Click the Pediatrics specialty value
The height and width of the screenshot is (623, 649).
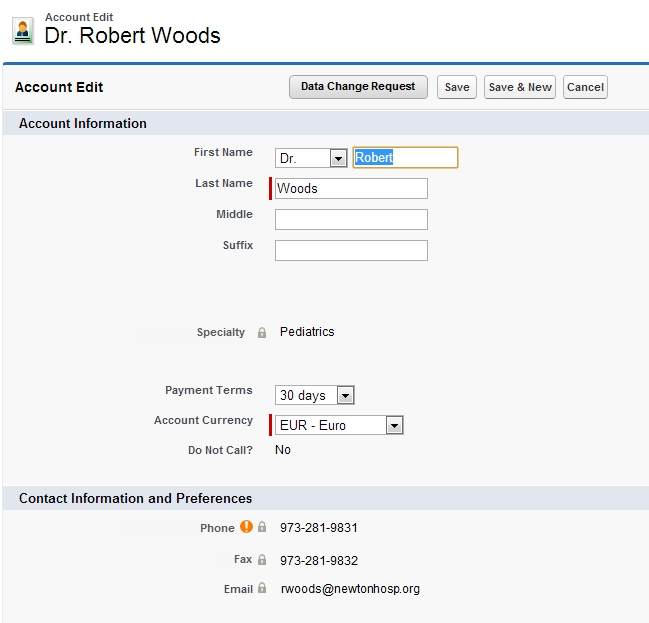click(x=307, y=332)
